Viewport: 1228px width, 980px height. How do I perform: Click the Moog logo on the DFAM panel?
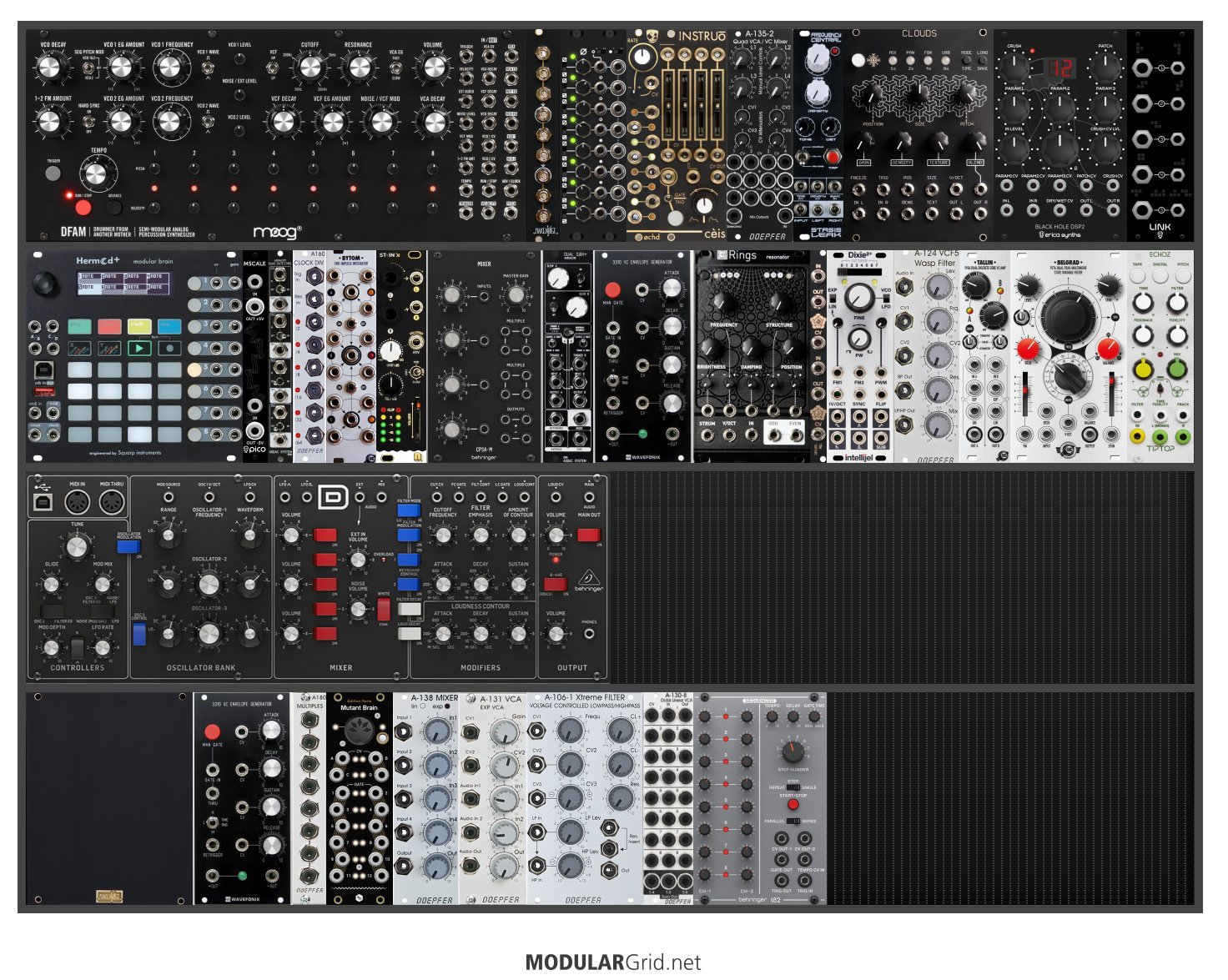[x=276, y=232]
